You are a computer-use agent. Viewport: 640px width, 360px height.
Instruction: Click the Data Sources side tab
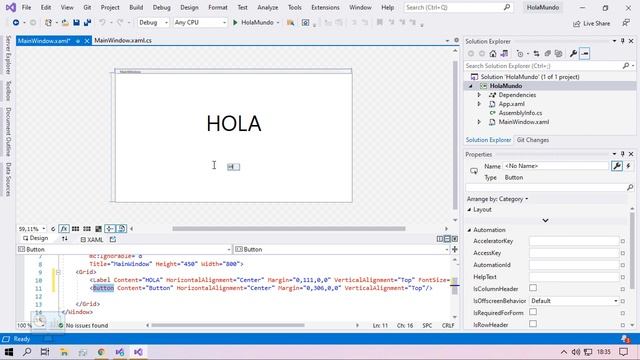(8, 180)
